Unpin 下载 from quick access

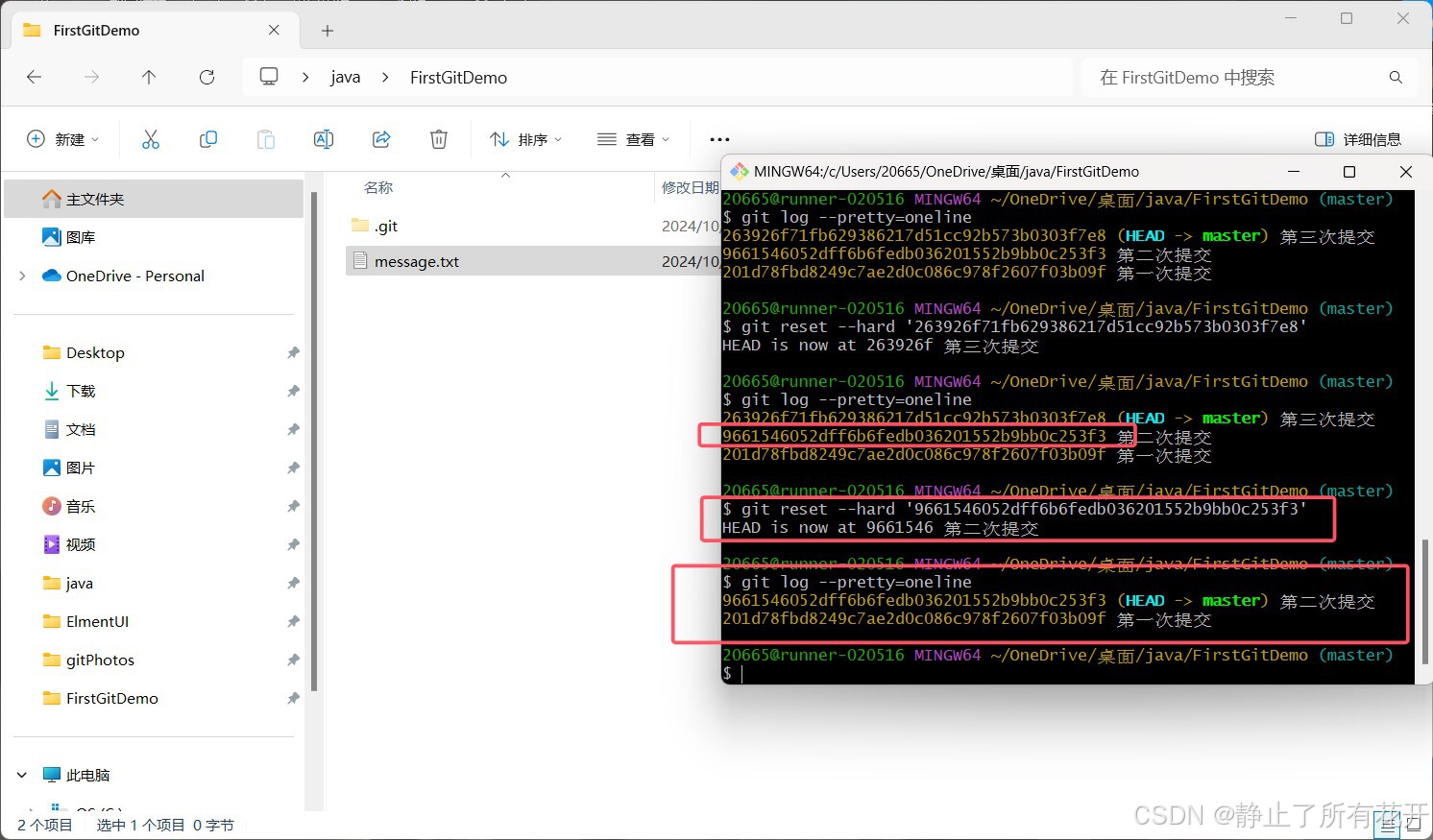point(293,391)
